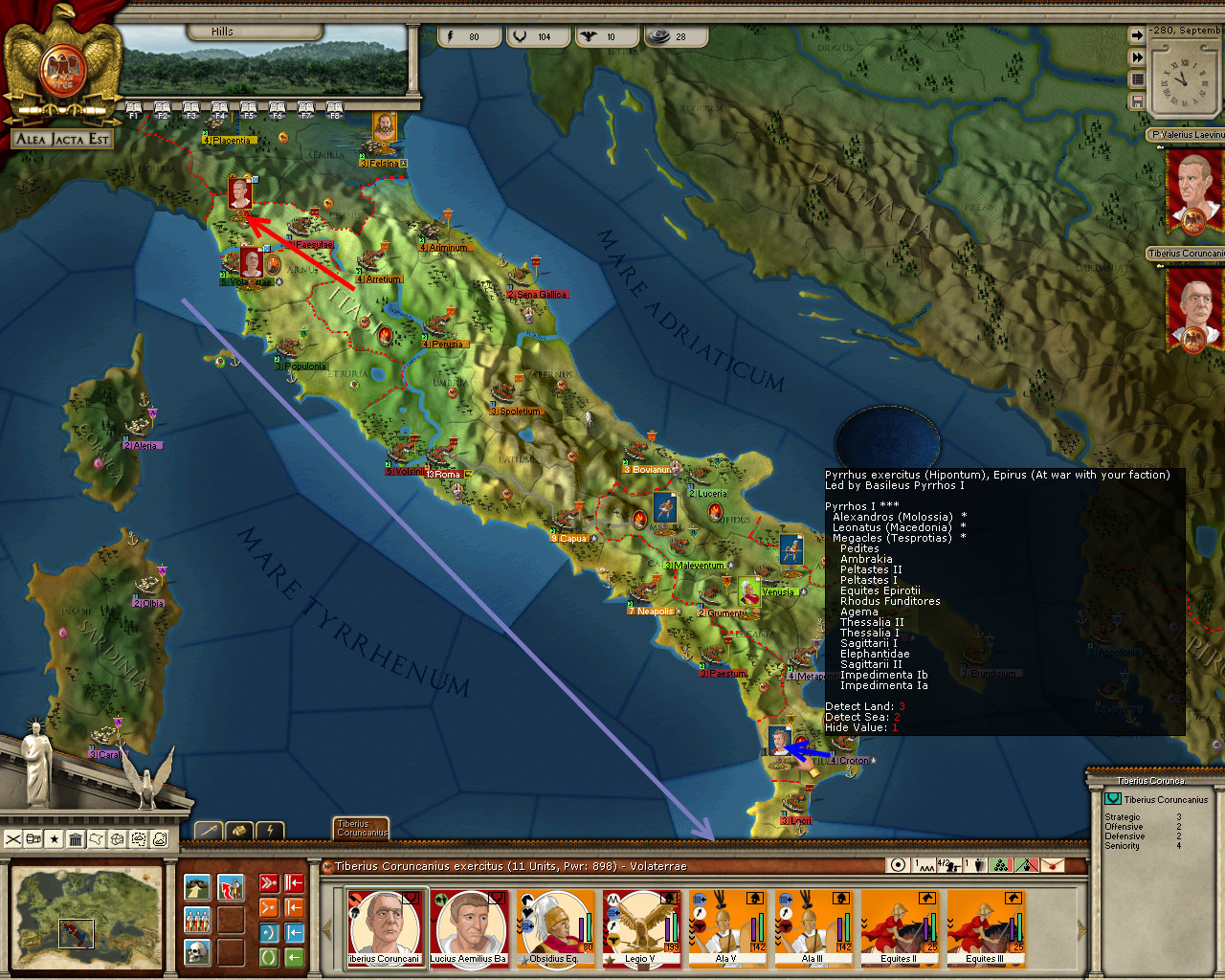Select the red assault posture icon
Screen dimensions: 1225x980
[270, 882]
